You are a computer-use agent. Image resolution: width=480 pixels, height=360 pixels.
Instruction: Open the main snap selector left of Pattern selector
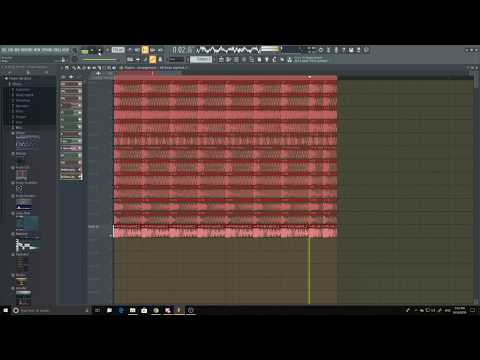click(177, 59)
